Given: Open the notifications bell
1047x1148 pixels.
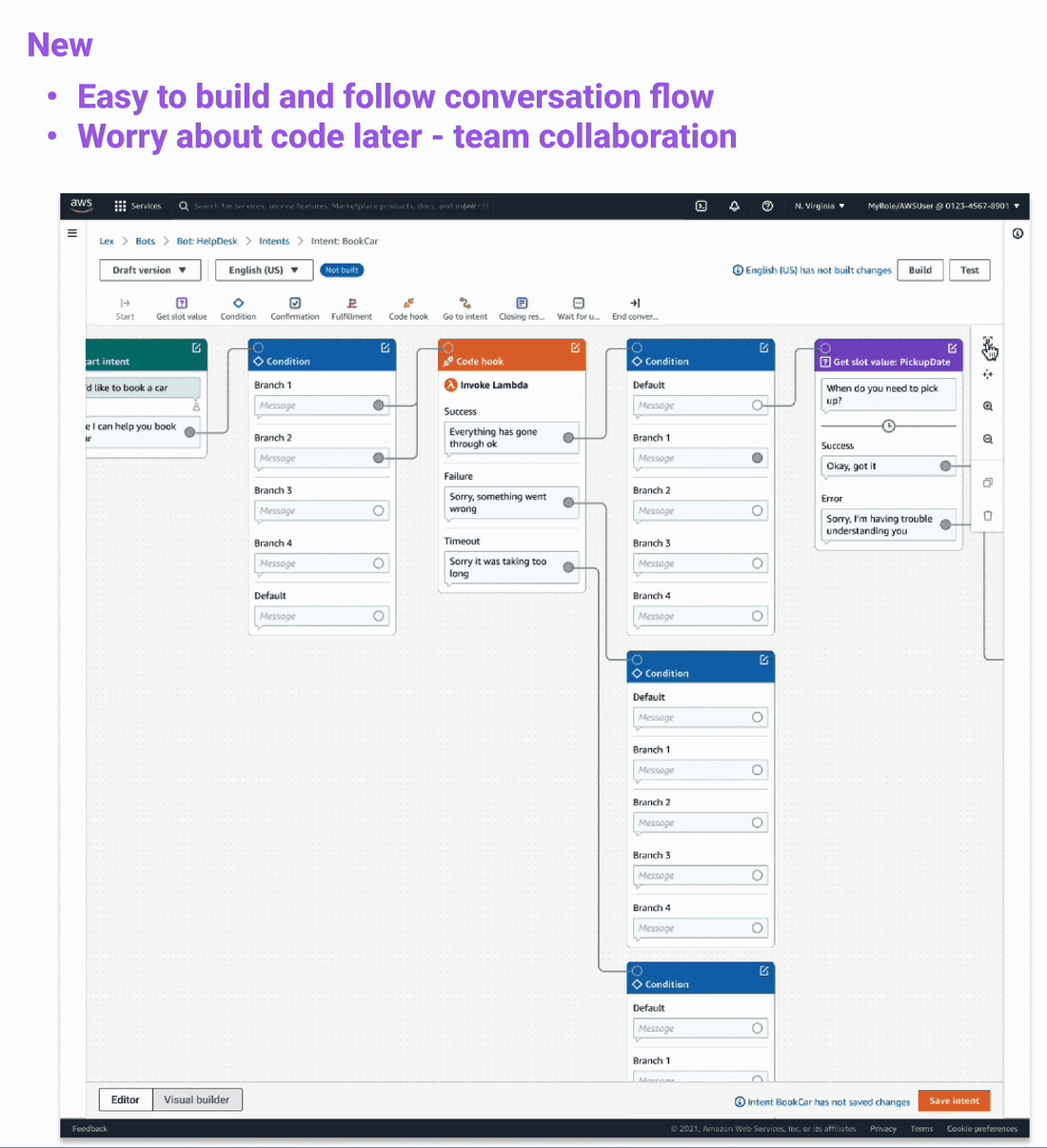Looking at the screenshot, I should click(x=734, y=206).
